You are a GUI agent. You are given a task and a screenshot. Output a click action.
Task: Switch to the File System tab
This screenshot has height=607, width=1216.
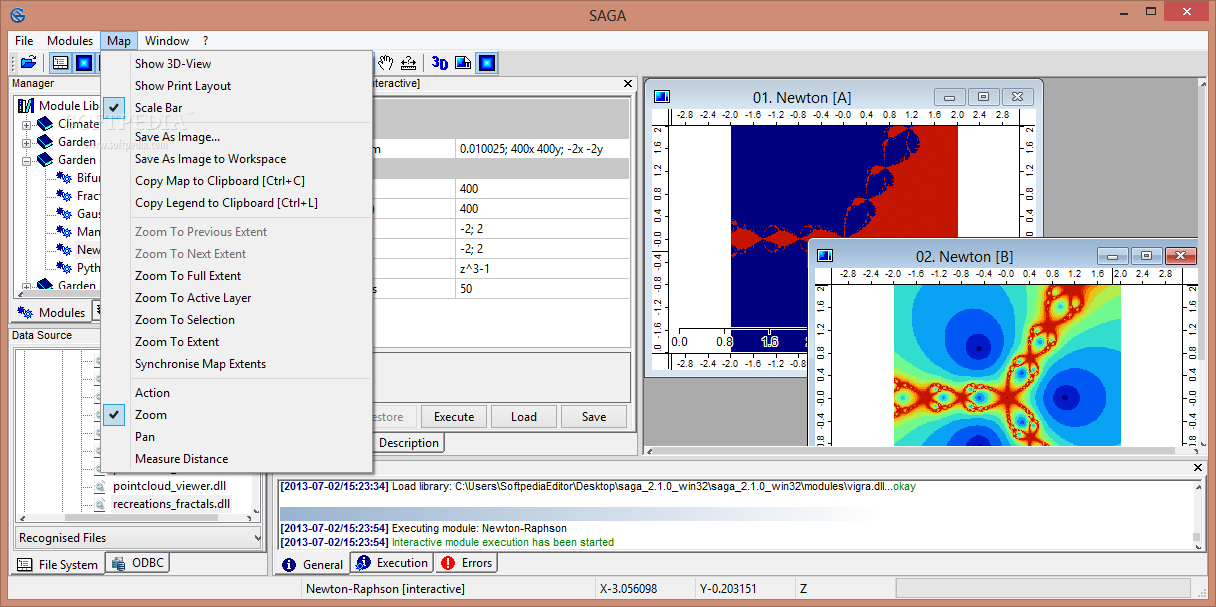[x=59, y=564]
